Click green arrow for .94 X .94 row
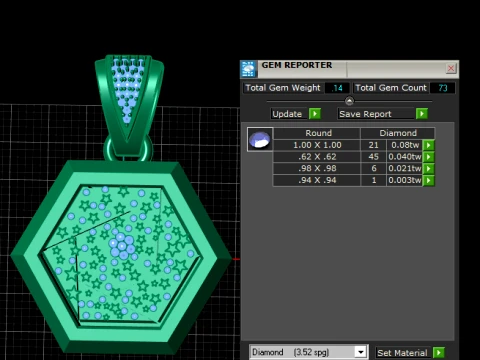The width and height of the screenshot is (480, 360). [x=429, y=180]
